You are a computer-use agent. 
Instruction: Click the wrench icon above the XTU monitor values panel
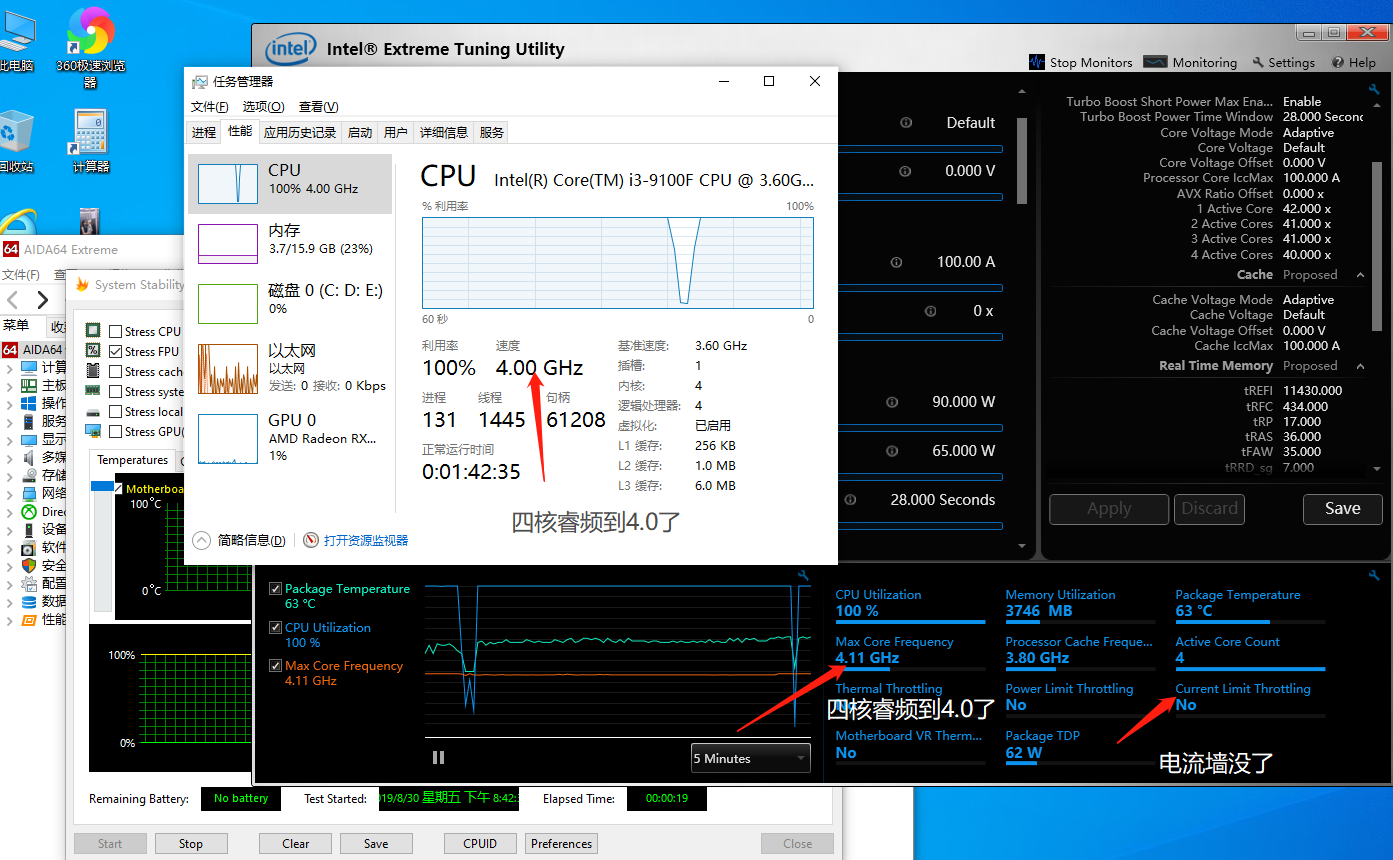(1374, 574)
